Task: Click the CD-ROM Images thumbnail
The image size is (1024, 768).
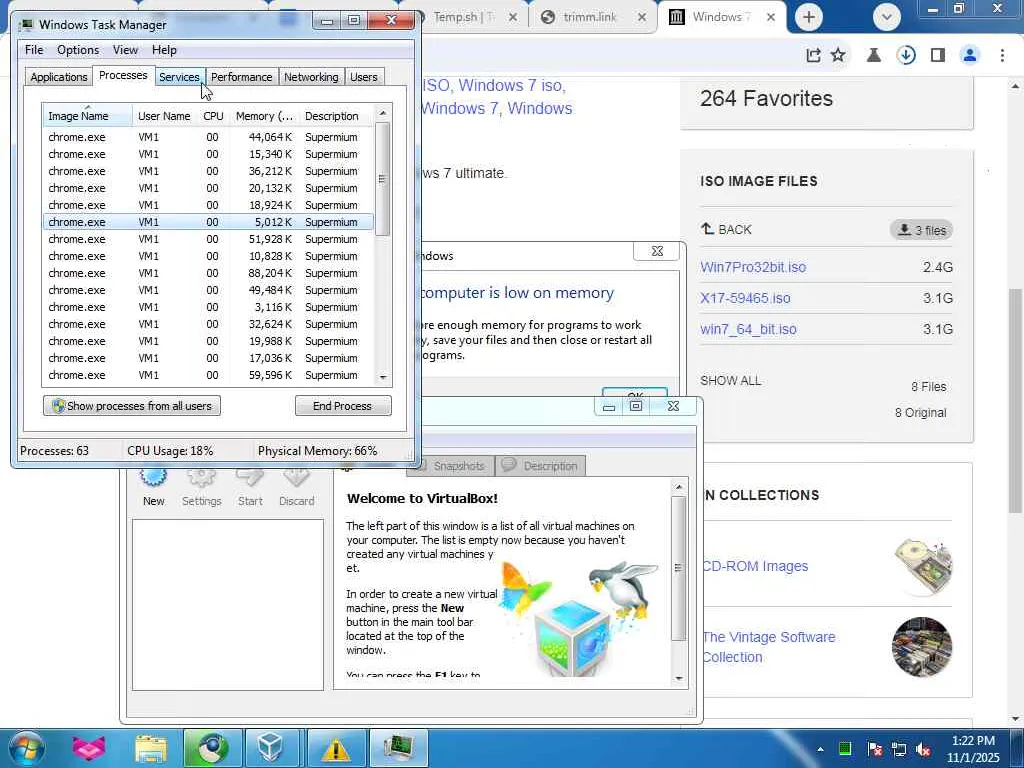Action: [x=923, y=566]
